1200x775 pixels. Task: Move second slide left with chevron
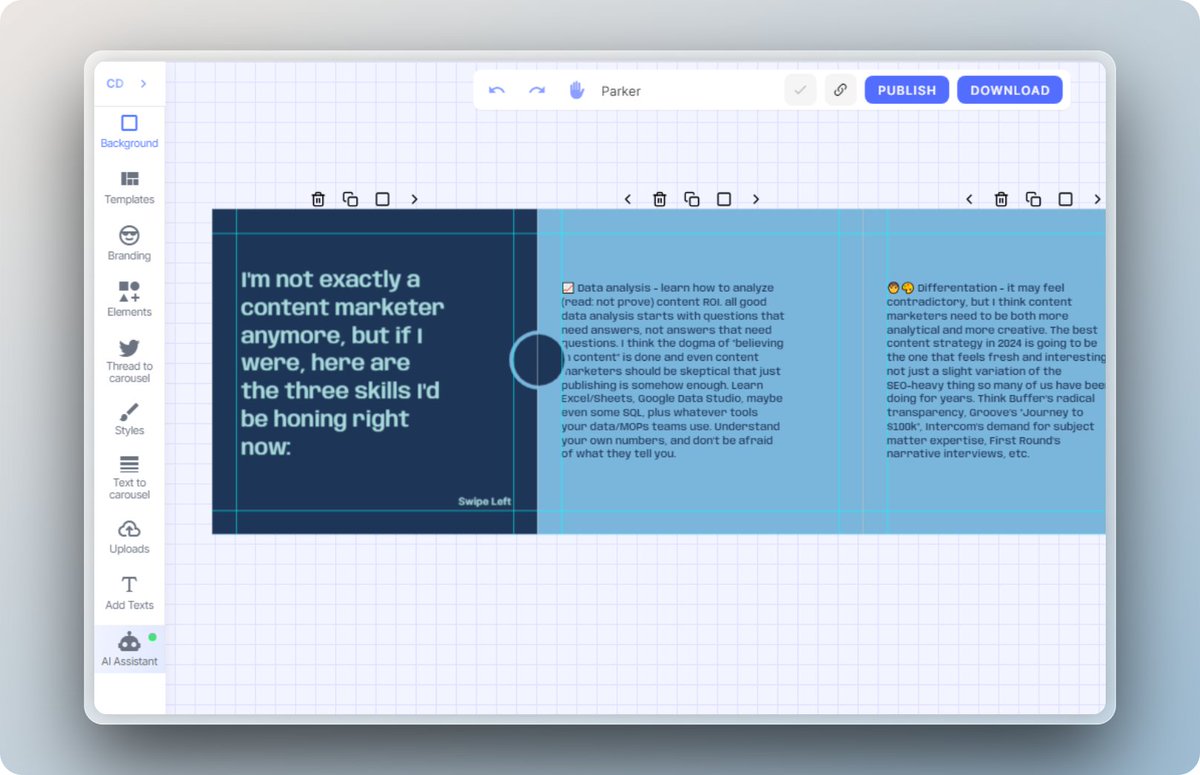(628, 199)
